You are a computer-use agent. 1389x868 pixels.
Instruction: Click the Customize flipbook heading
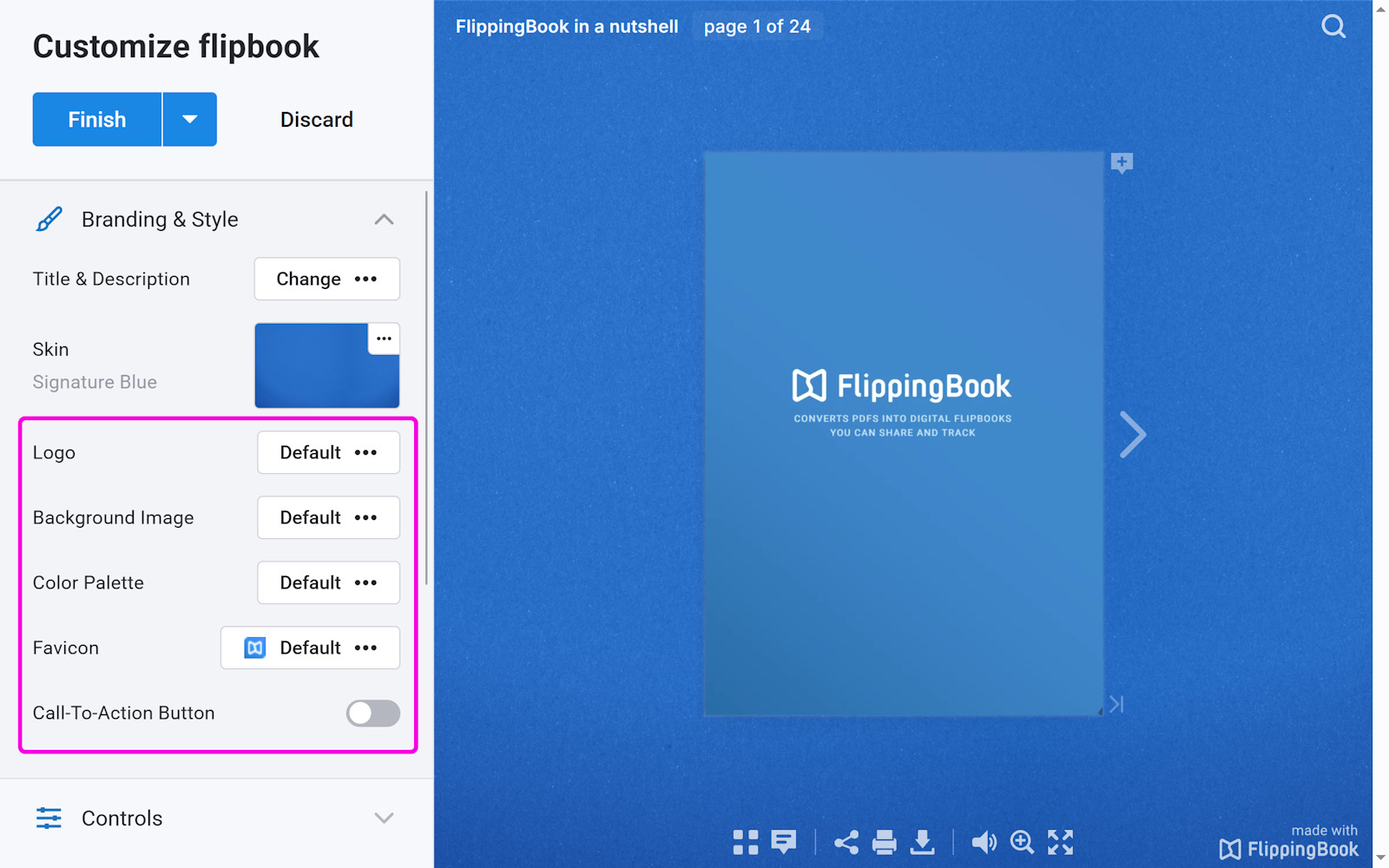pos(176,46)
